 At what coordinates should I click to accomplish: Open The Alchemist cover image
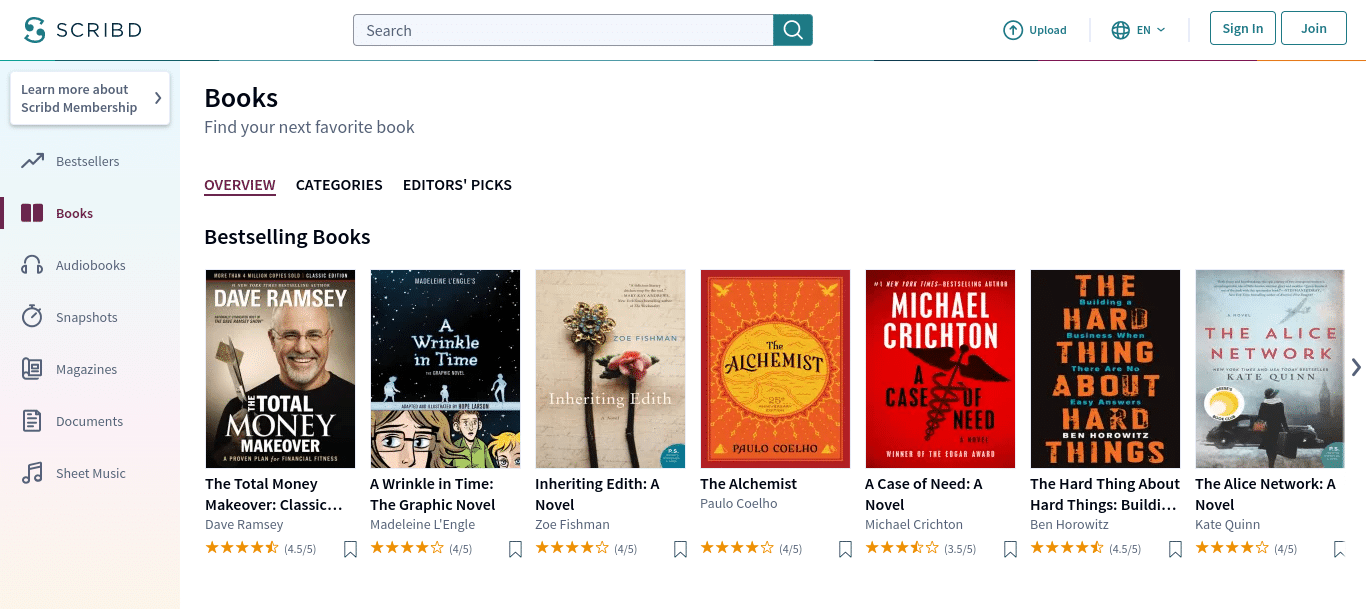coord(775,369)
